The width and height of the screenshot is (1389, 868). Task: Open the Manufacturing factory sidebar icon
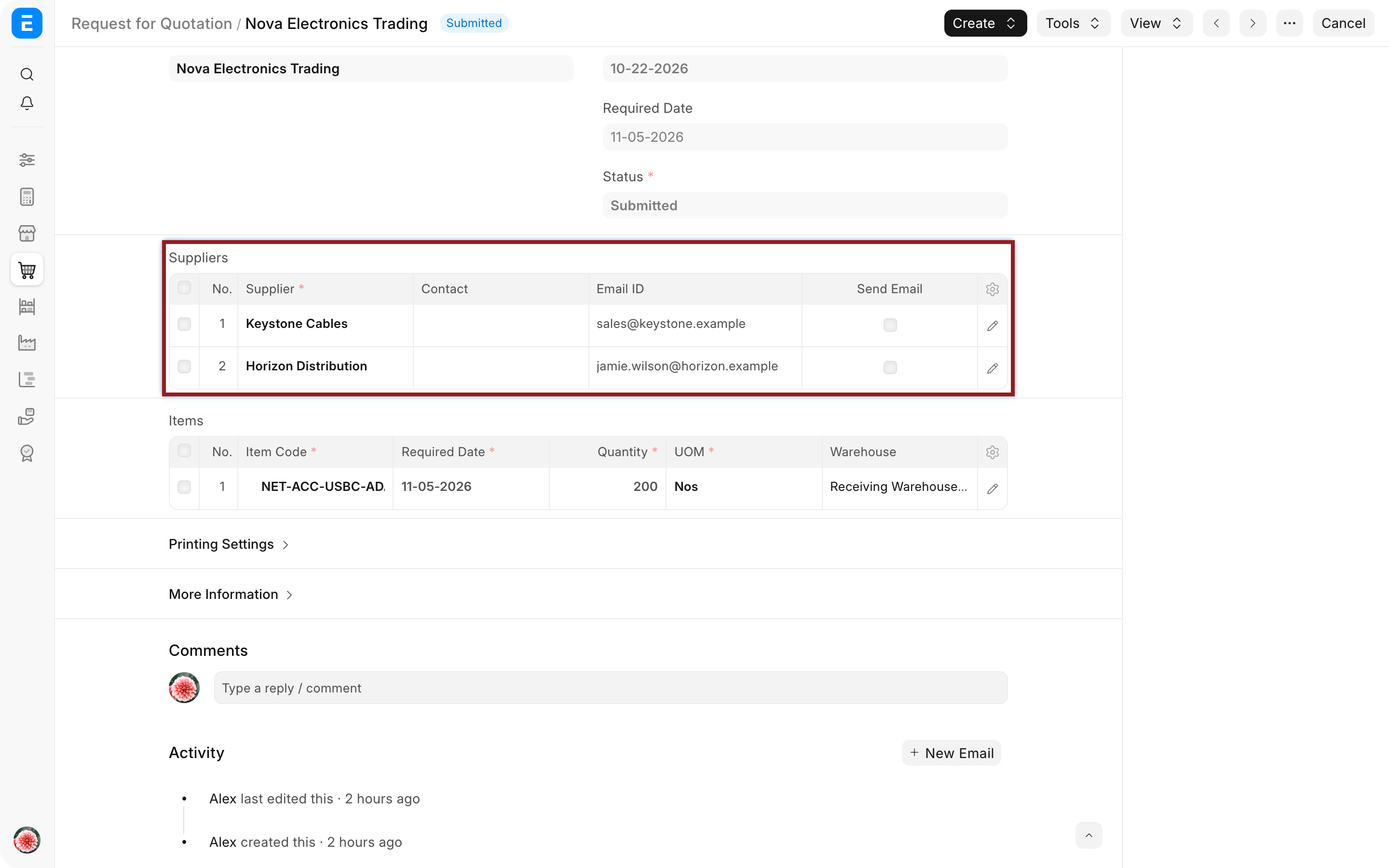click(x=27, y=343)
